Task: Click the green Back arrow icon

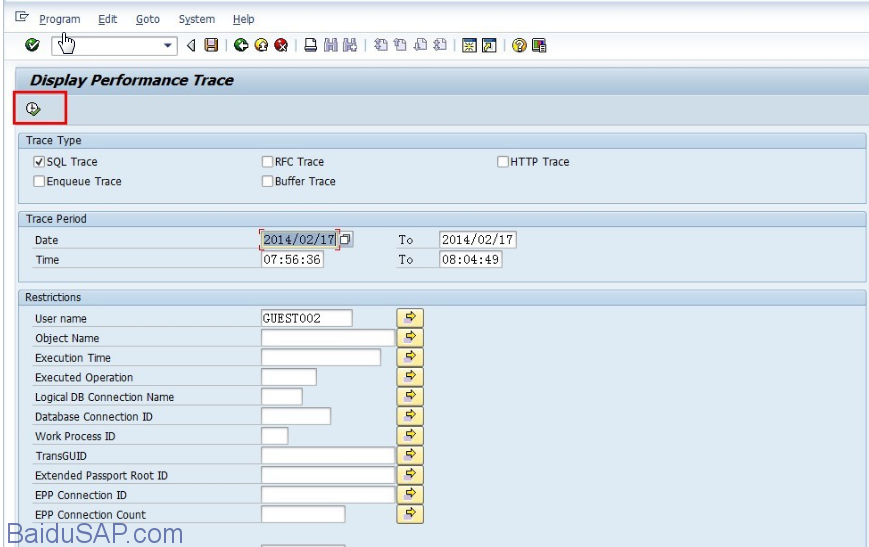Action: (241, 45)
